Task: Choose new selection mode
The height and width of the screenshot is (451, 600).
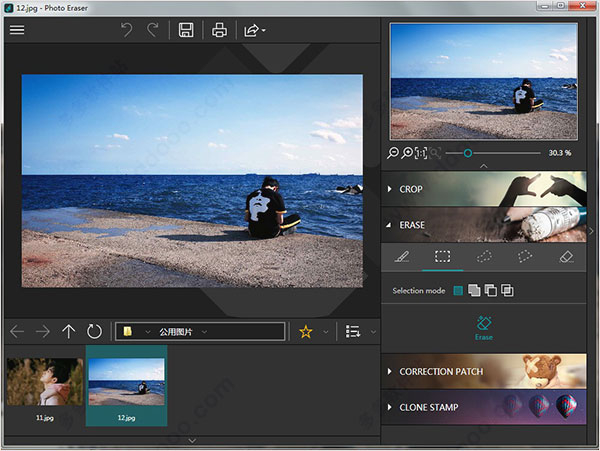Action: 458,291
